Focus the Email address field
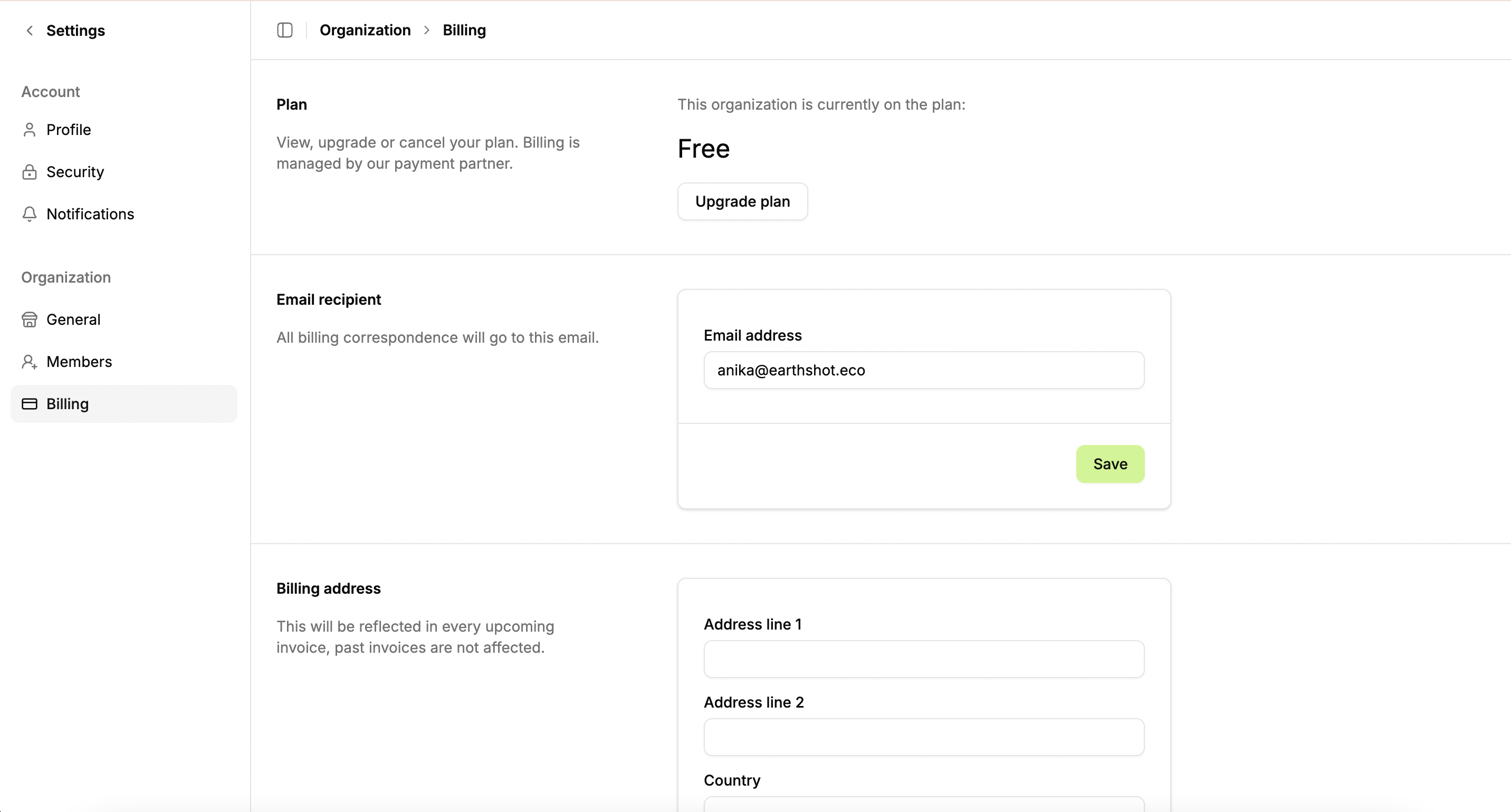 [x=923, y=370]
